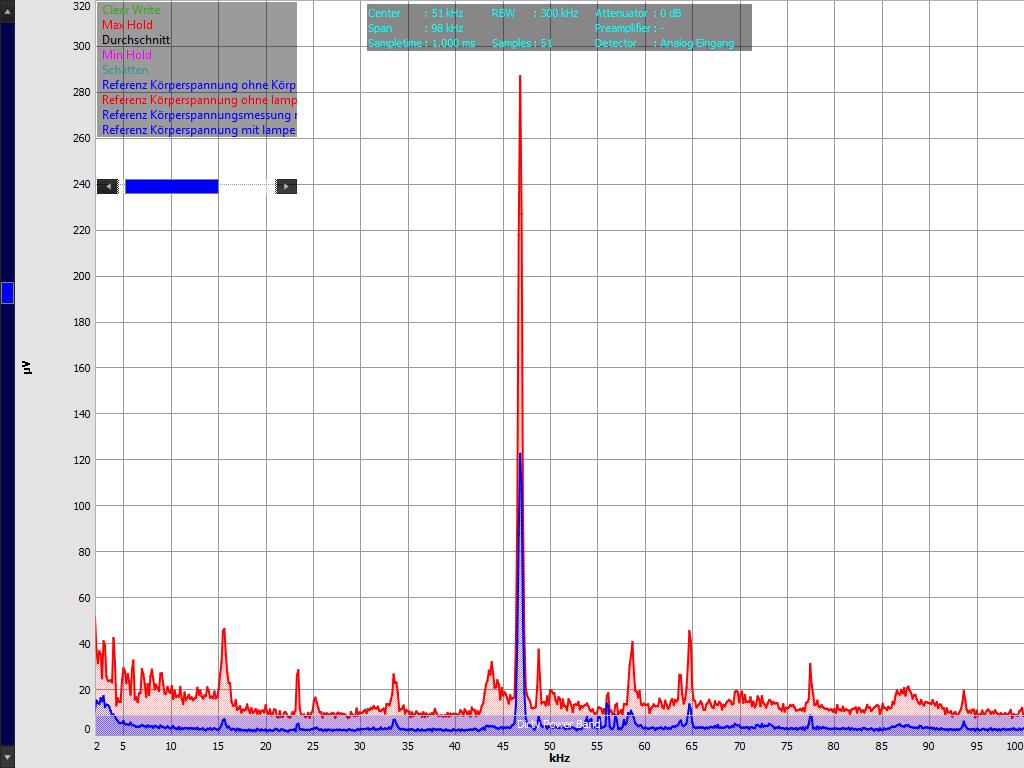
Task: Select the Schatten legend entry
Action: click(125, 70)
